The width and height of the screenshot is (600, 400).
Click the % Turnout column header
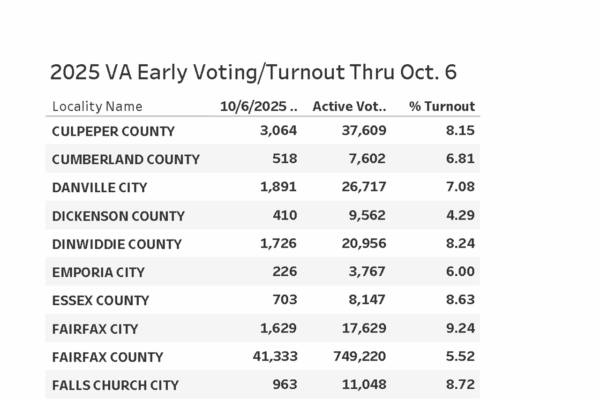coord(442,106)
